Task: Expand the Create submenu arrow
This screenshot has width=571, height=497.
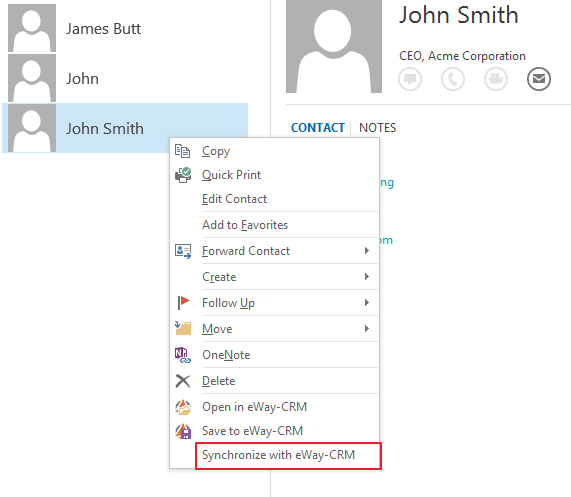Action: [367, 277]
